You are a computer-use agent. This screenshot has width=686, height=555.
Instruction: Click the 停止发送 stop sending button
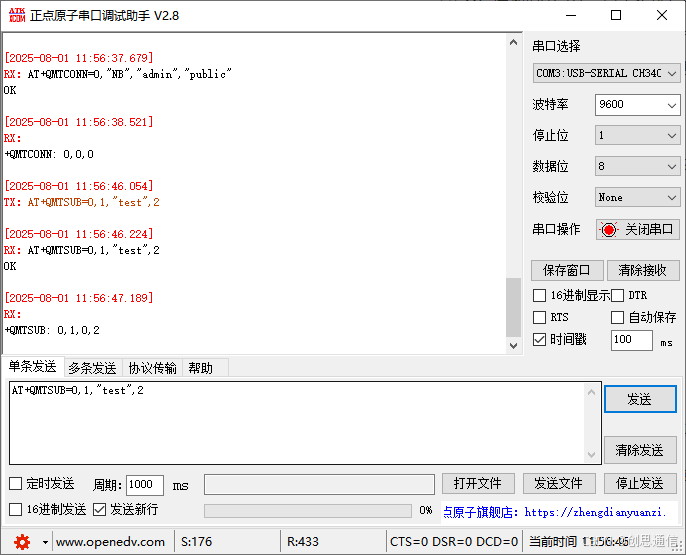pos(640,483)
